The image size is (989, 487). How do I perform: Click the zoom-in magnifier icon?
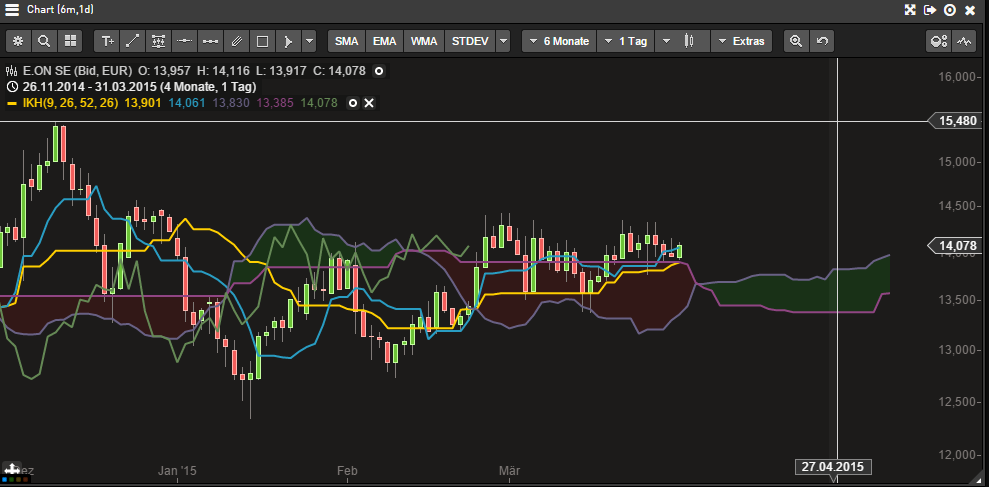796,42
